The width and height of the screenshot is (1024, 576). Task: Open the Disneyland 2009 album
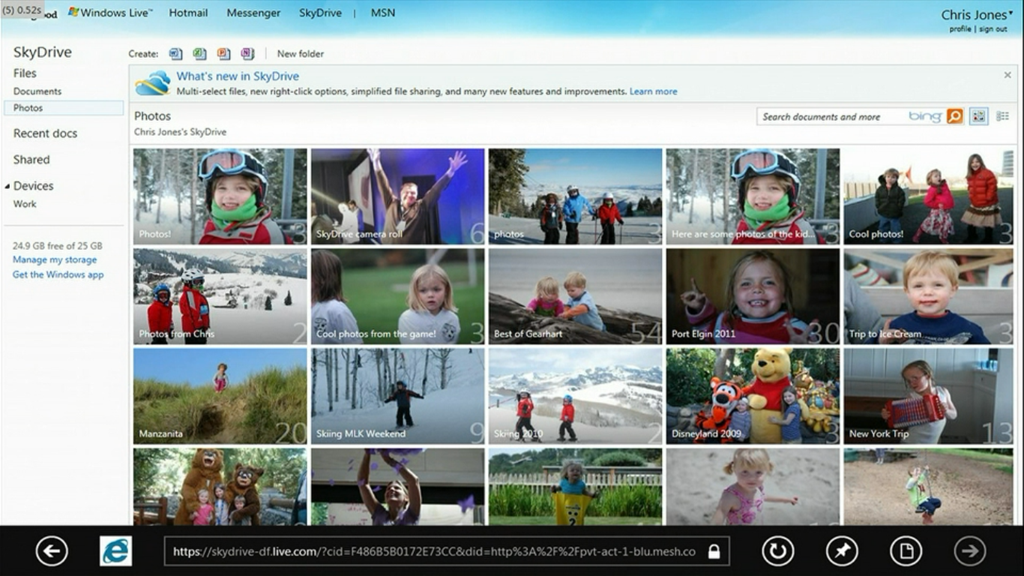753,396
